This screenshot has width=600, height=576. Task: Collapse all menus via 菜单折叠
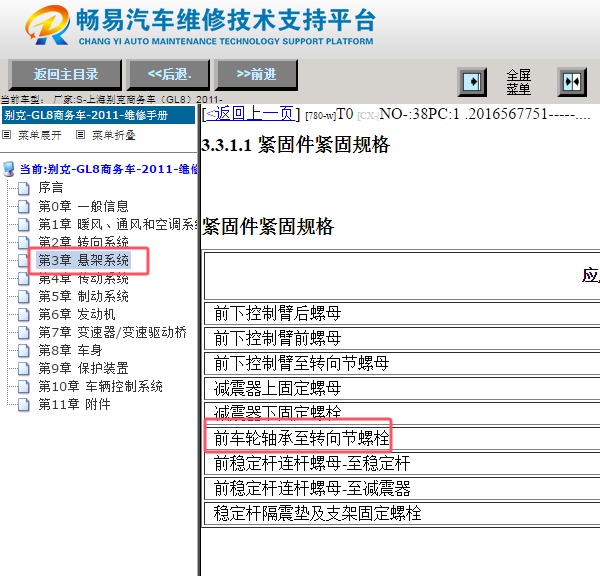pos(114,135)
